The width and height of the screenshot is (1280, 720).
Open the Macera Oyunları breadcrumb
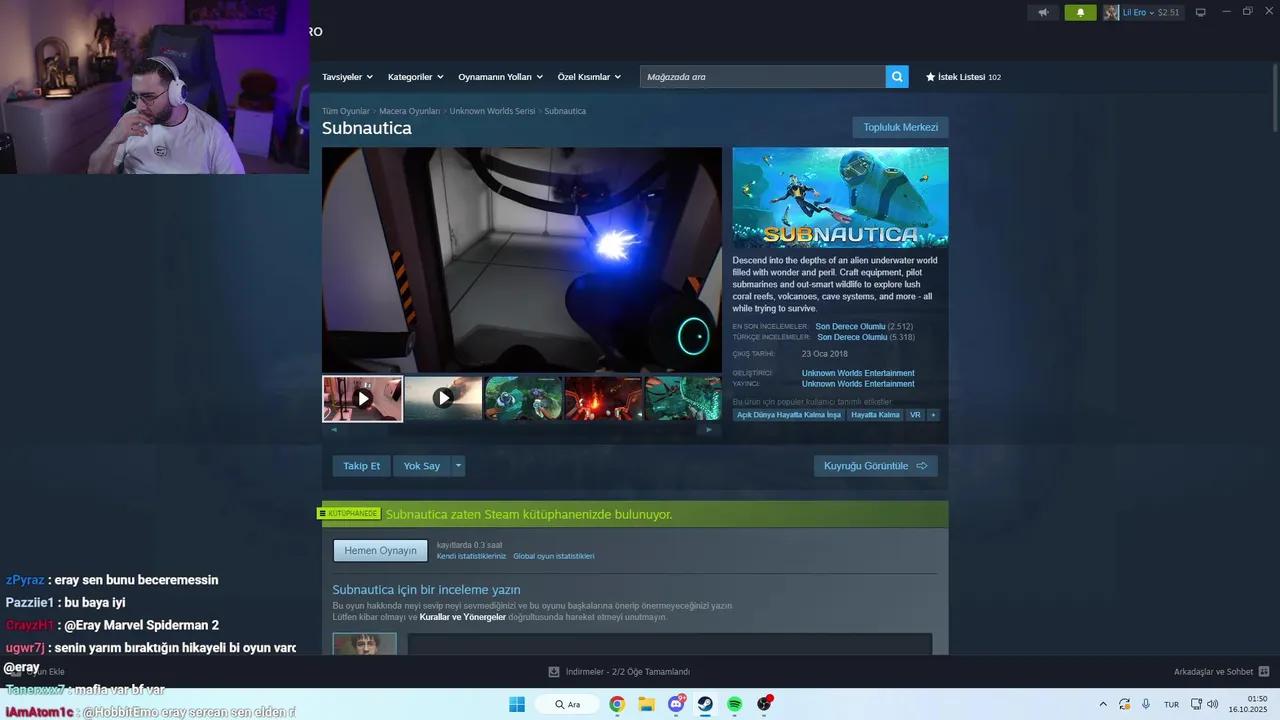tap(409, 111)
